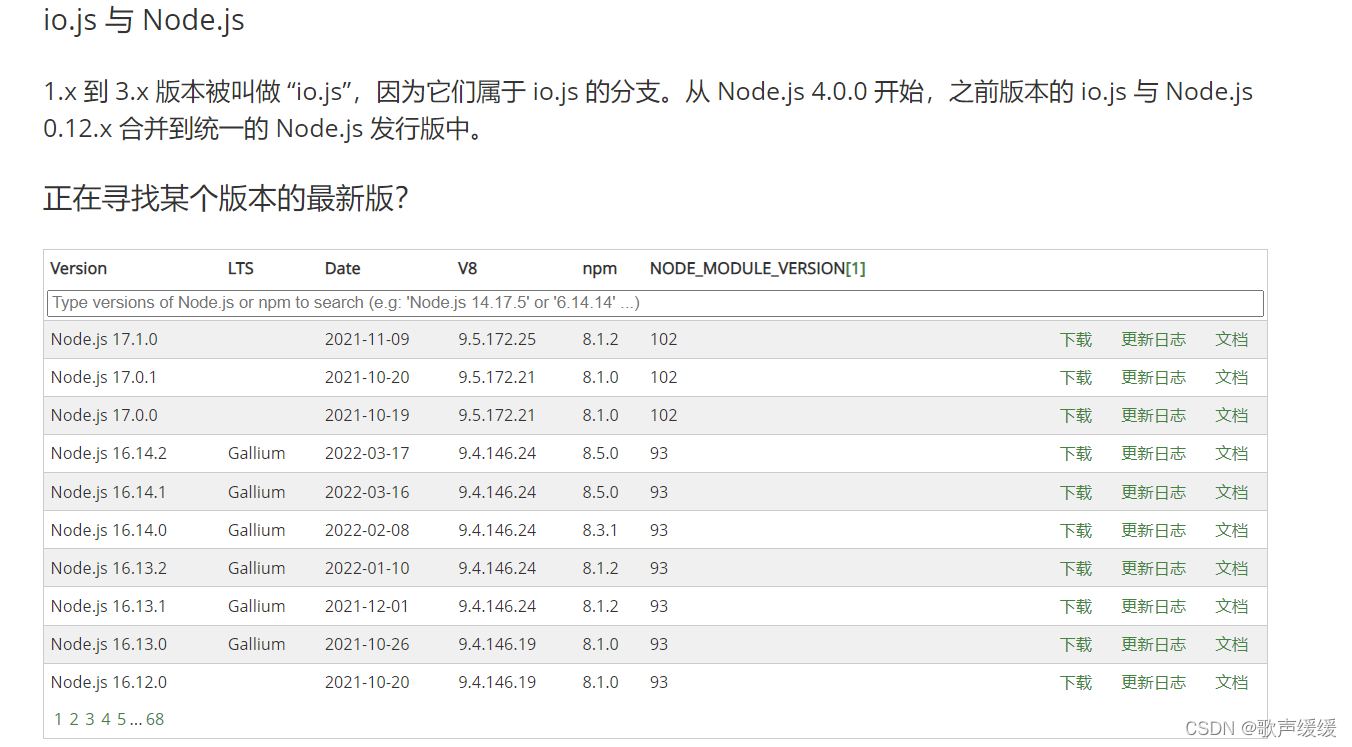Open docs for Node.js 16.13.0
The height and width of the screenshot is (747, 1352).
tap(1232, 644)
